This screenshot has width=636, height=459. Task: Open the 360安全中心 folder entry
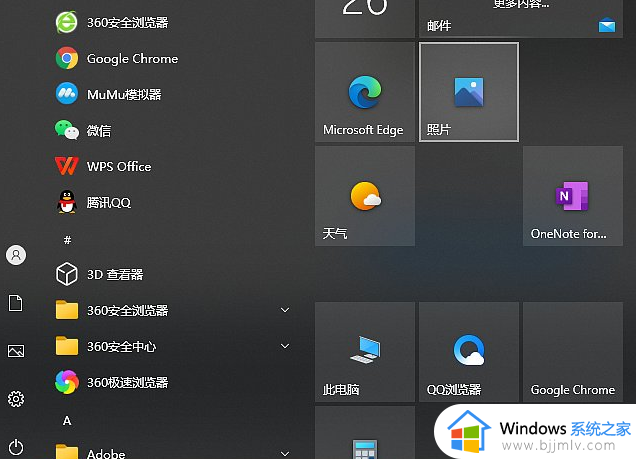coord(172,346)
